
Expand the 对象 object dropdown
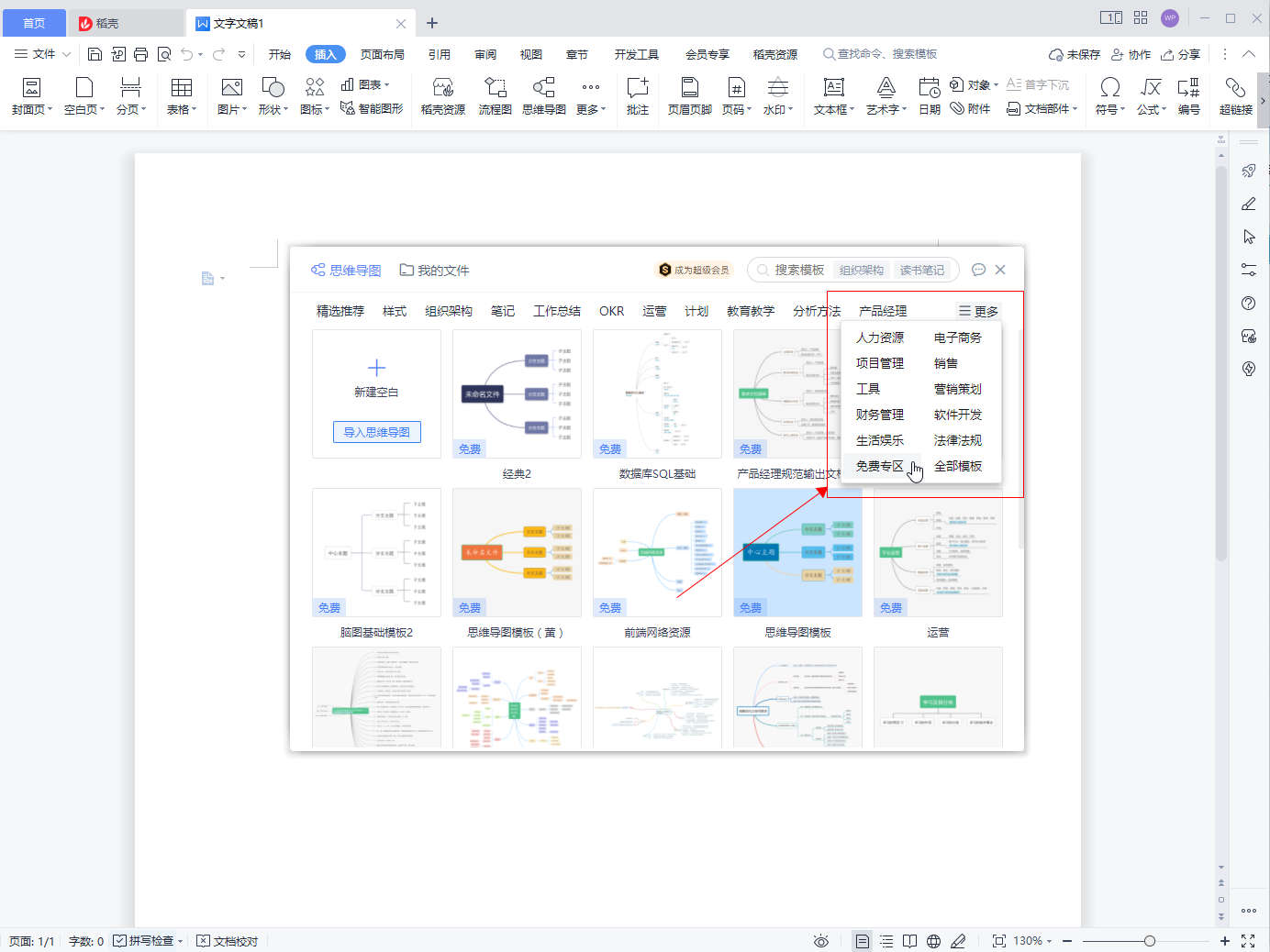coord(996,84)
